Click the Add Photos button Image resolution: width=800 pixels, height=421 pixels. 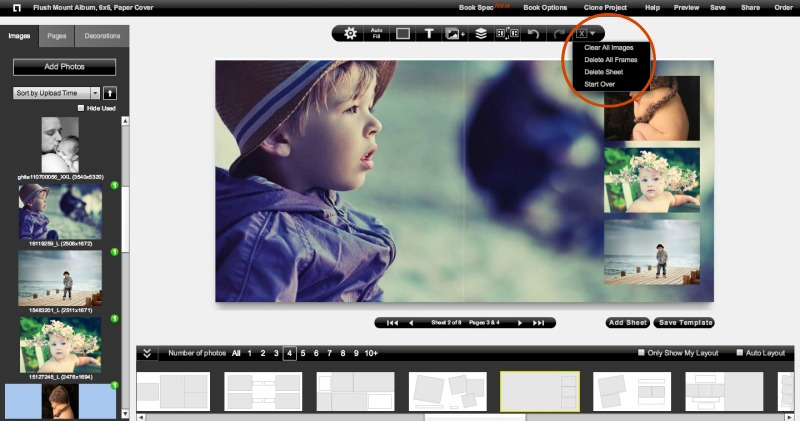tap(64, 67)
